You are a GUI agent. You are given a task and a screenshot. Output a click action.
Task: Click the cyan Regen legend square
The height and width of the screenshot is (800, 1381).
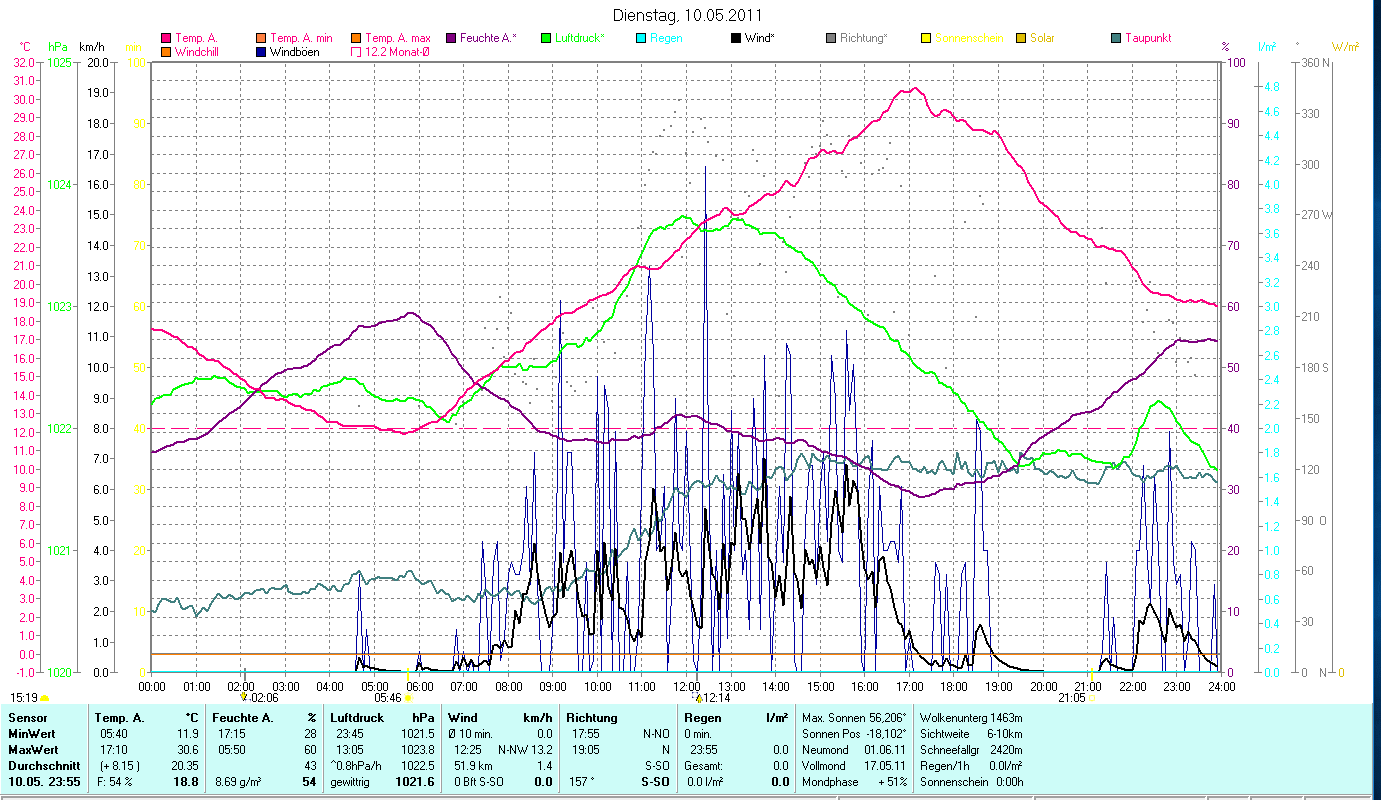641,38
